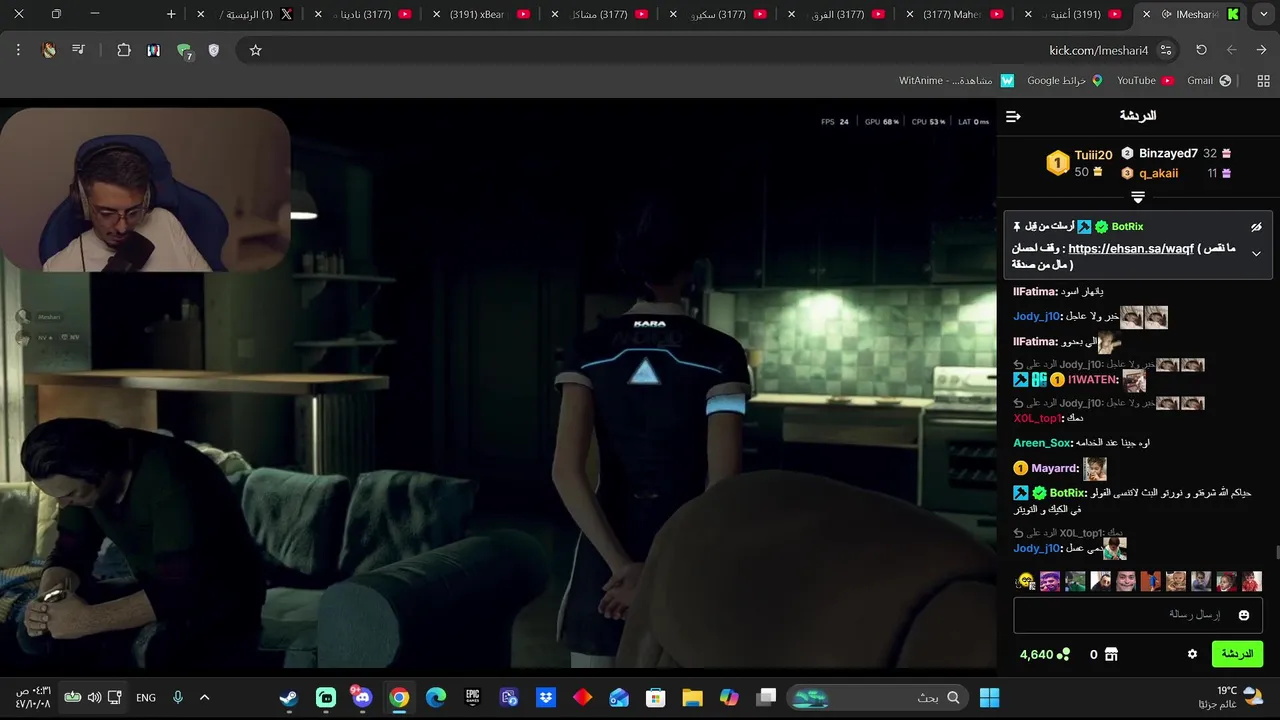Click username Mayarrd in chat

1055,468
